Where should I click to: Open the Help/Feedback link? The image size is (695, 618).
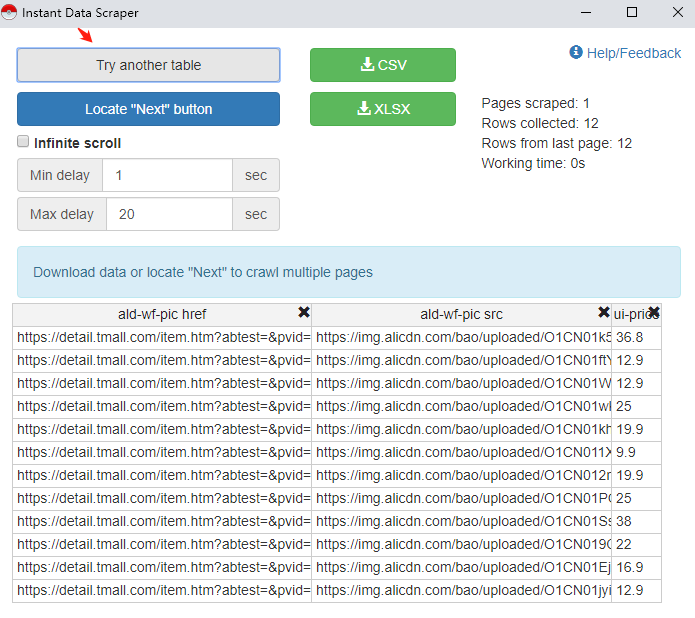click(633, 53)
